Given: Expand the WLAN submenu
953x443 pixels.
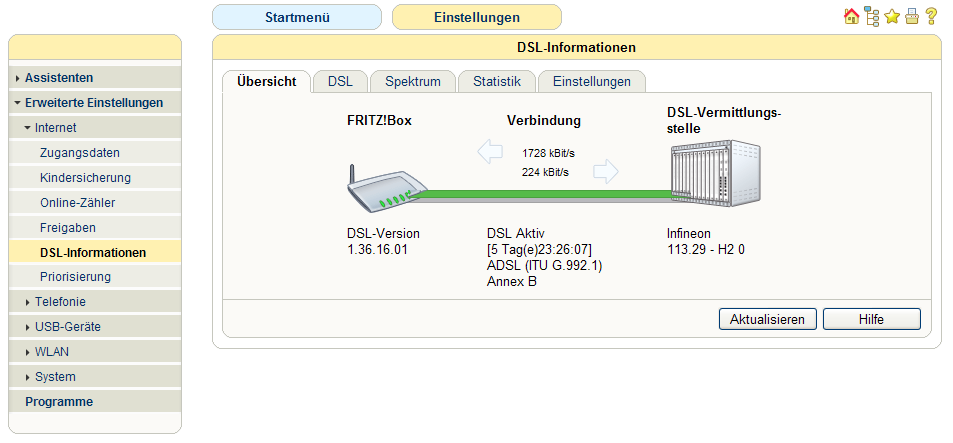Looking at the screenshot, I should point(51,351).
